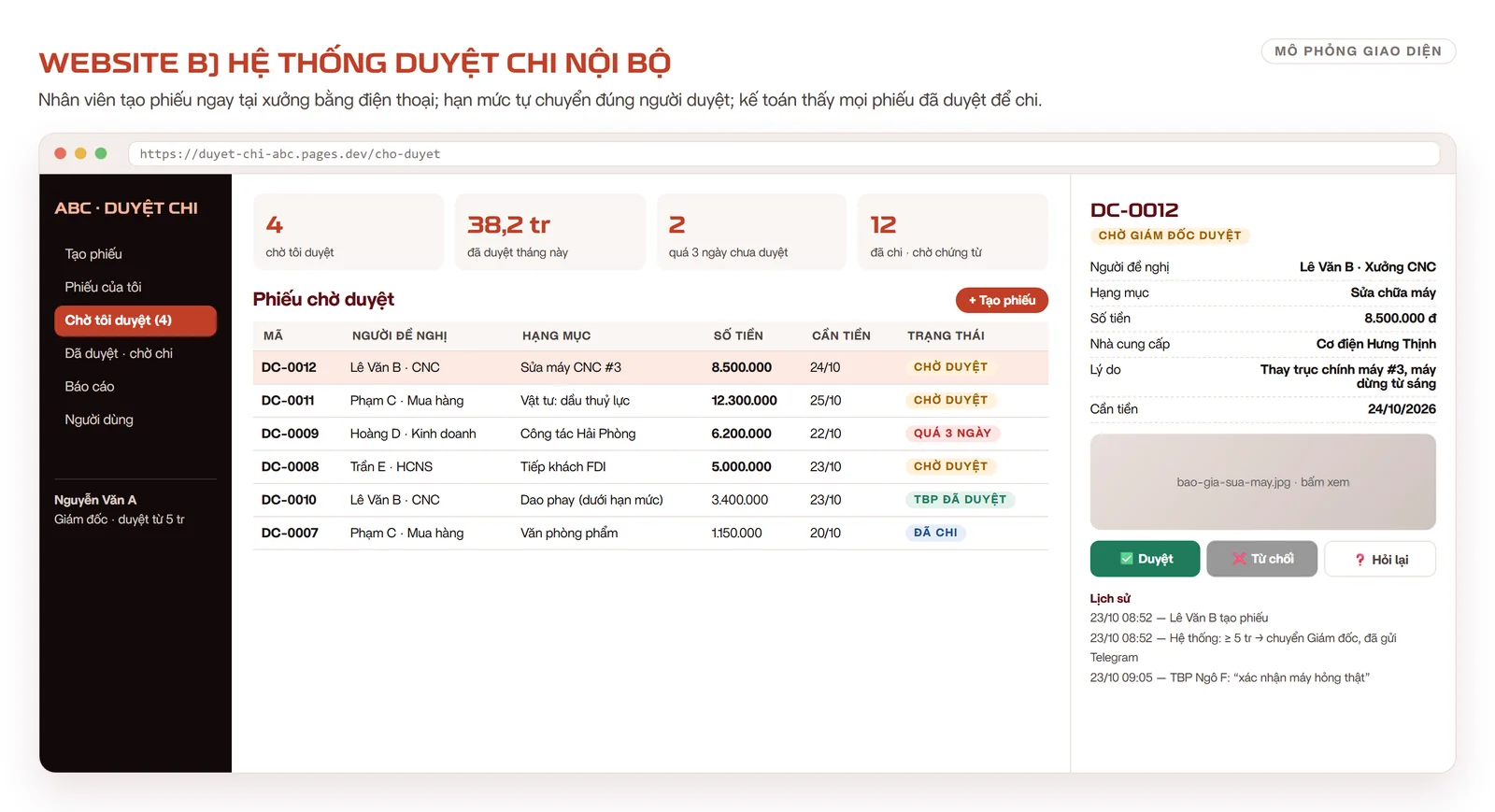
Task: Click the CẦN TIỀN column header
Action: (841, 335)
